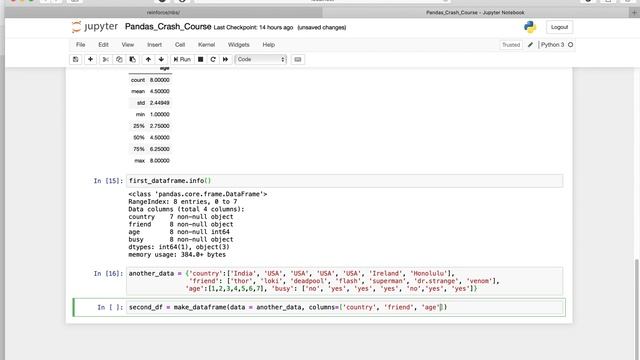
Task: Run the current cell
Action: pos(182,59)
